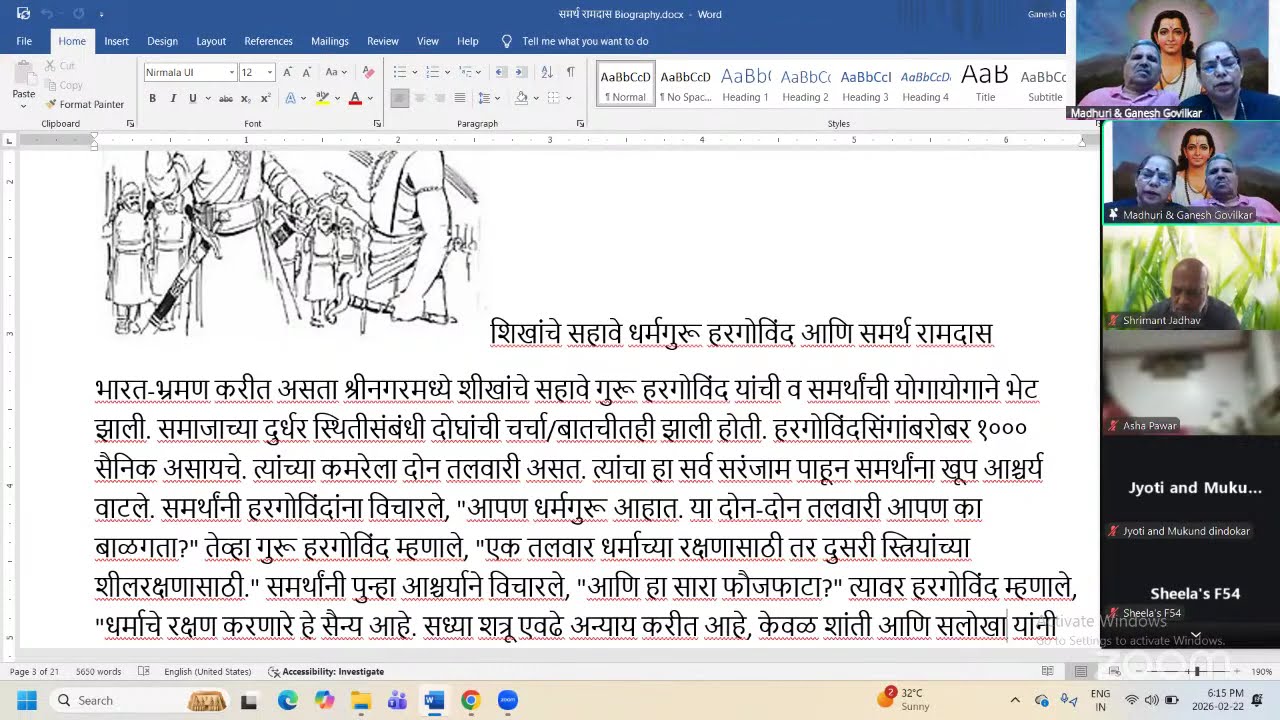Increase font size with Grow Font
Viewport: 1280px width, 720px height.
tap(288, 72)
